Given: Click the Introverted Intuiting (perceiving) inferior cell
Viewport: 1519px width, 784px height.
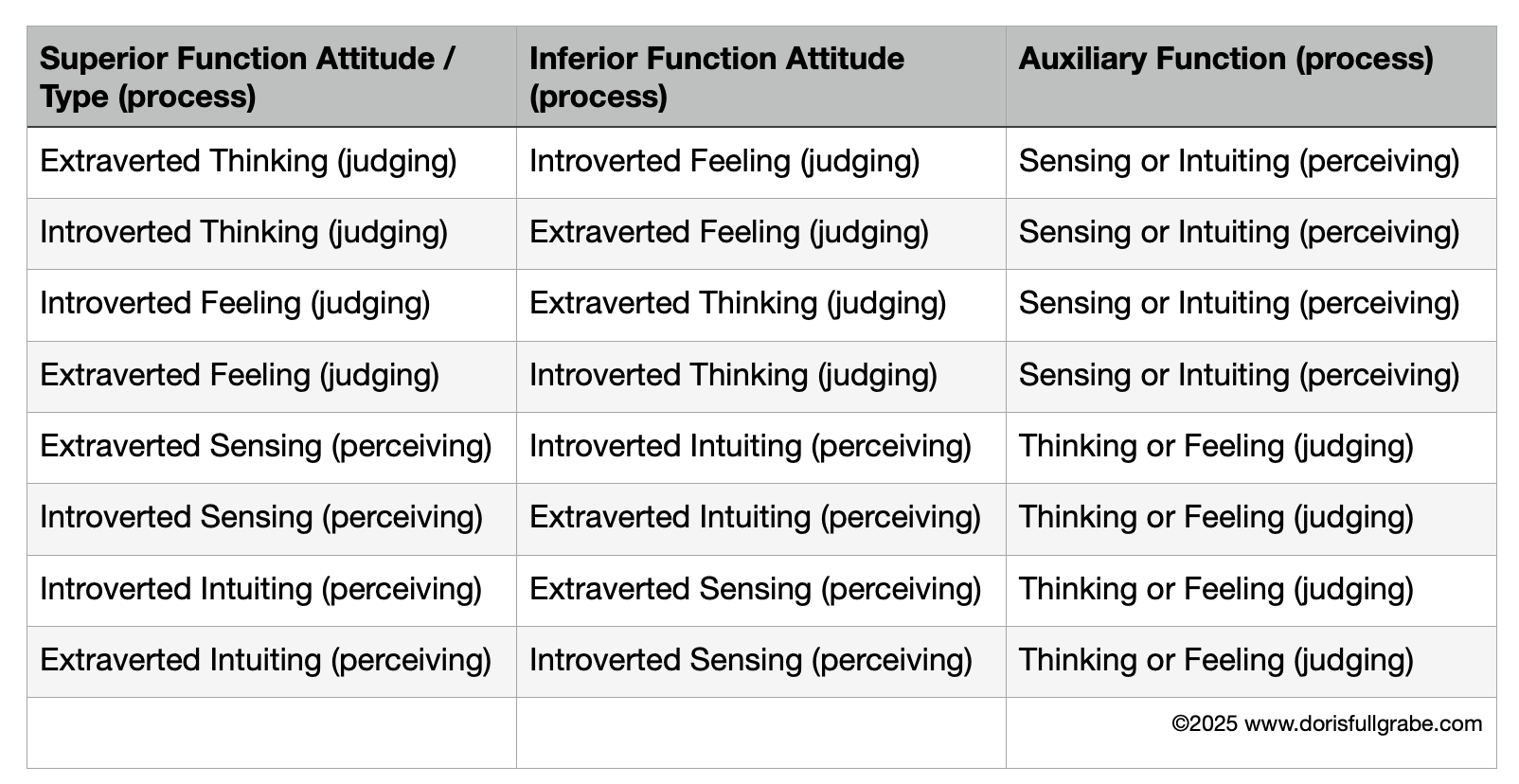Looking at the screenshot, I should click(760, 447).
